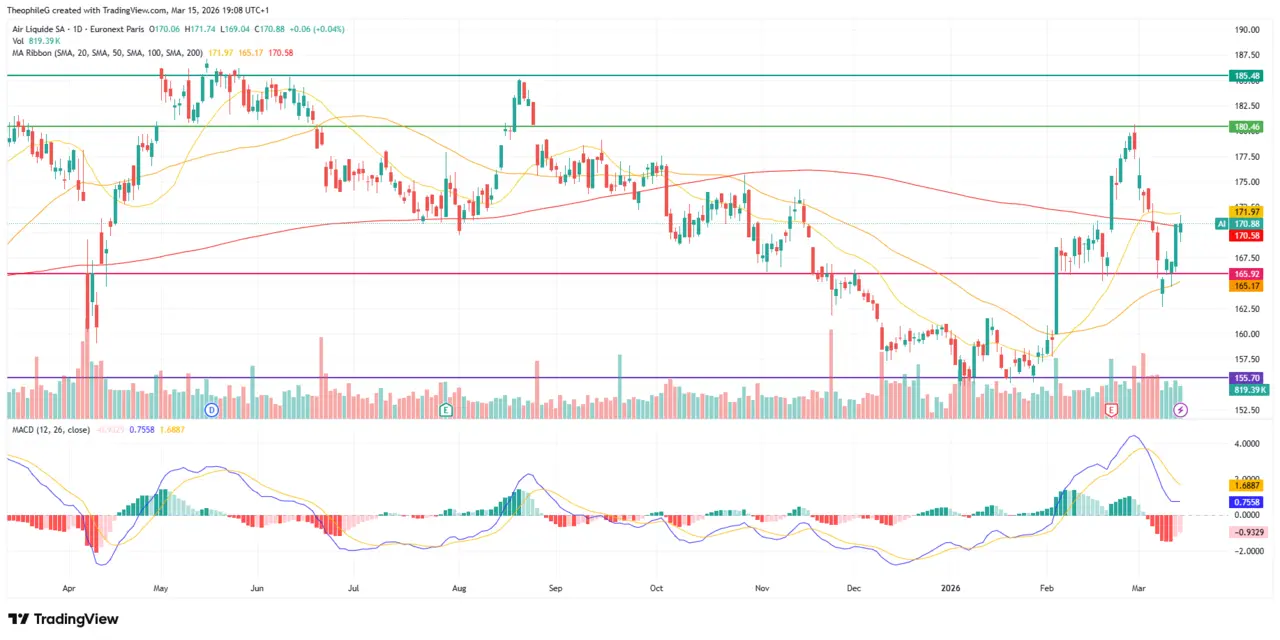
Task: Select the red earnings "E" badge near March
Action: point(1111,410)
